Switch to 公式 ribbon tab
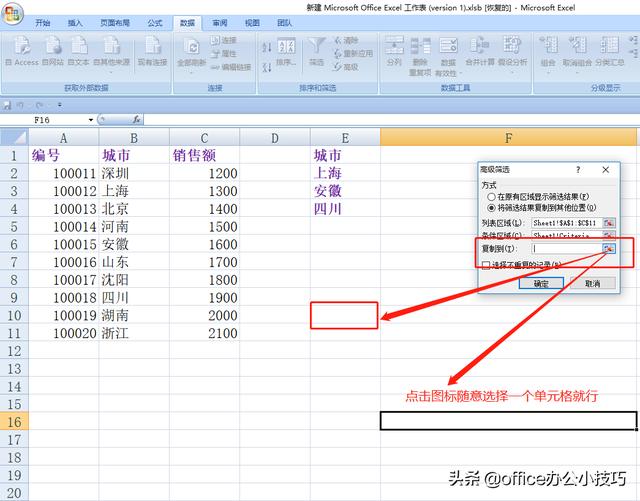 [x=155, y=23]
